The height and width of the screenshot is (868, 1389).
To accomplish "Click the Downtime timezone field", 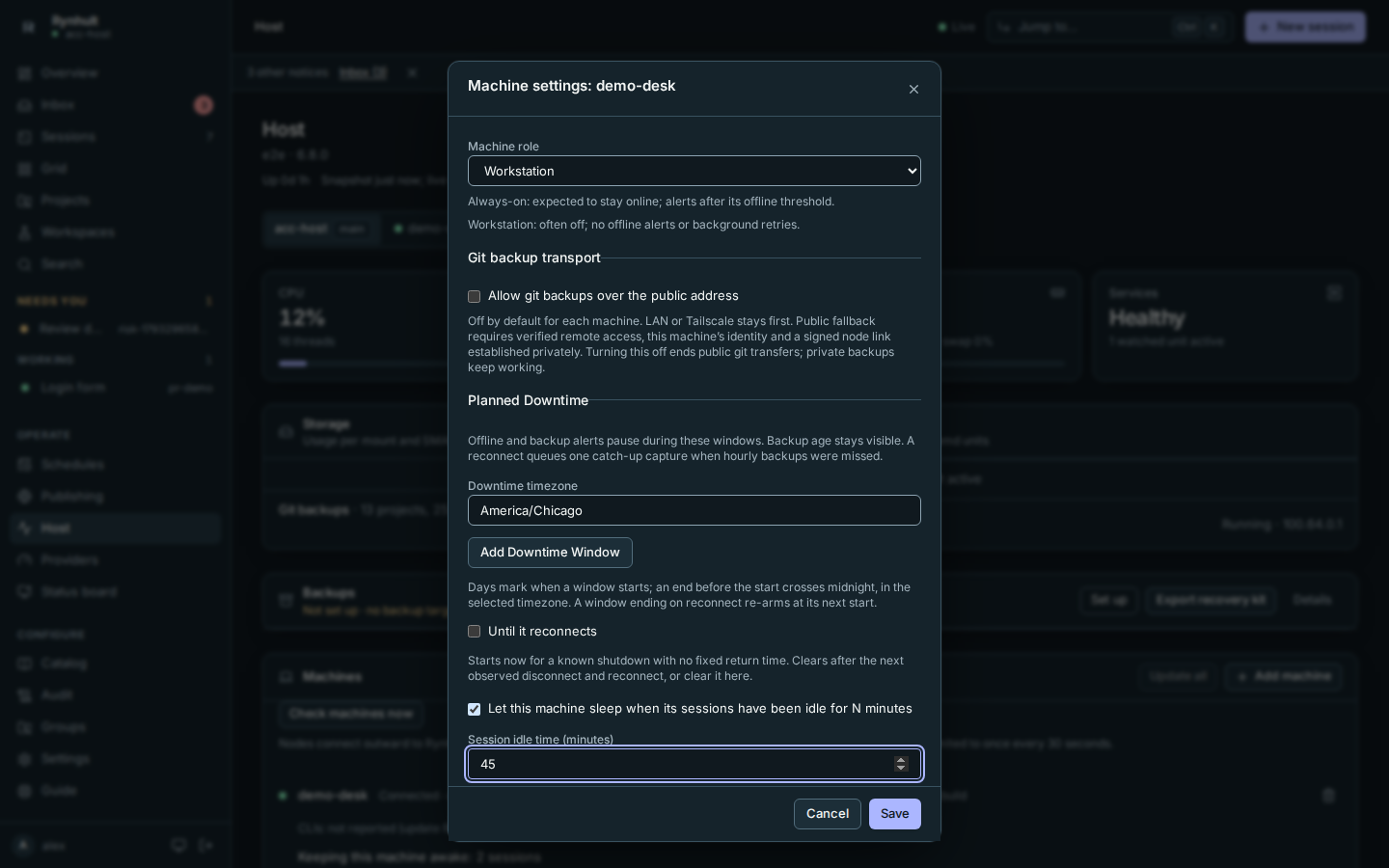I will pos(694,510).
